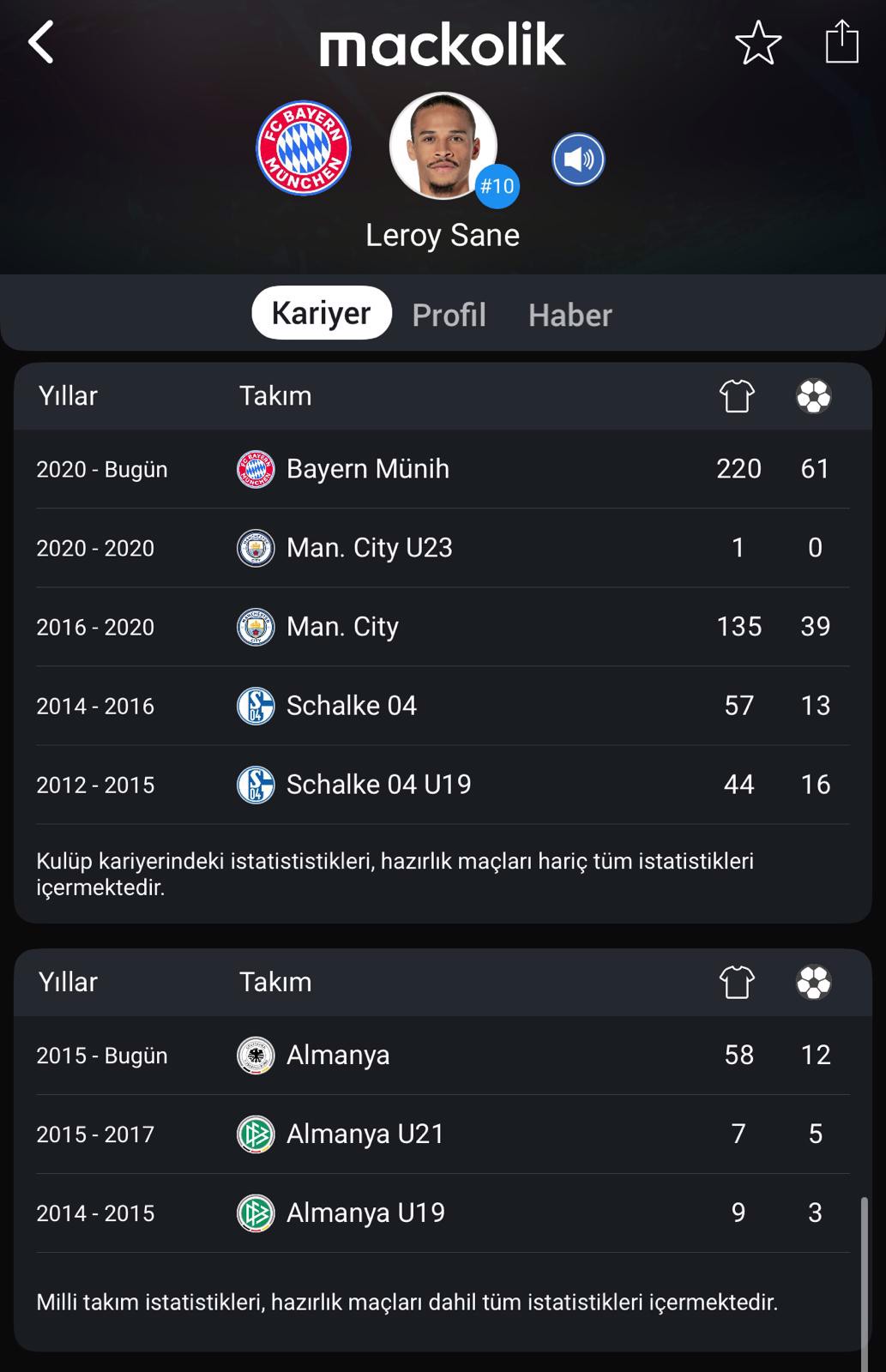
Task: Click the FC Bayern München crest in header
Action: 304,147
